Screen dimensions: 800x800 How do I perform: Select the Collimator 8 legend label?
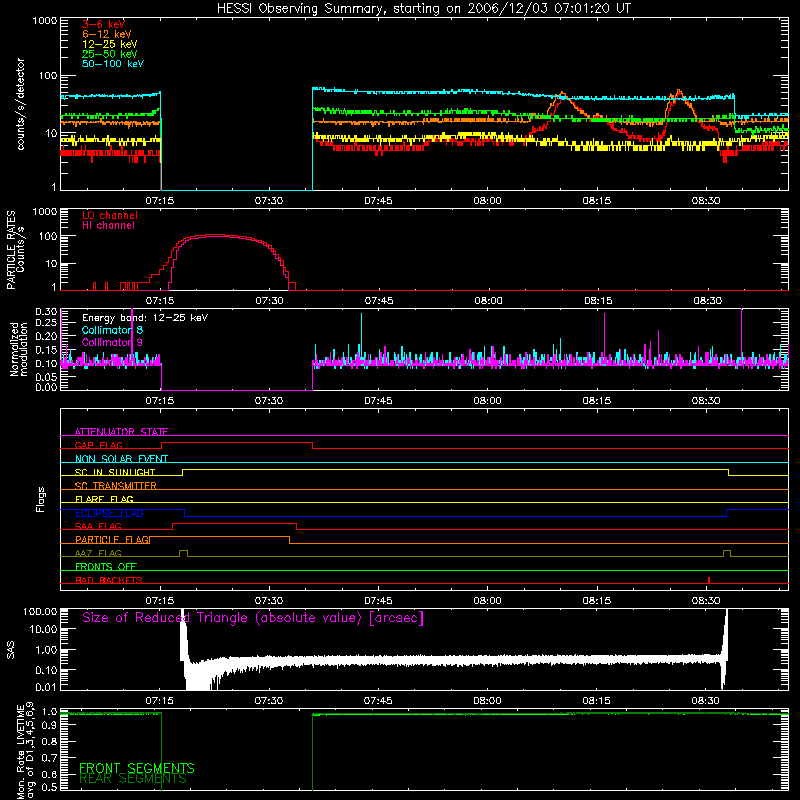pos(112,330)
